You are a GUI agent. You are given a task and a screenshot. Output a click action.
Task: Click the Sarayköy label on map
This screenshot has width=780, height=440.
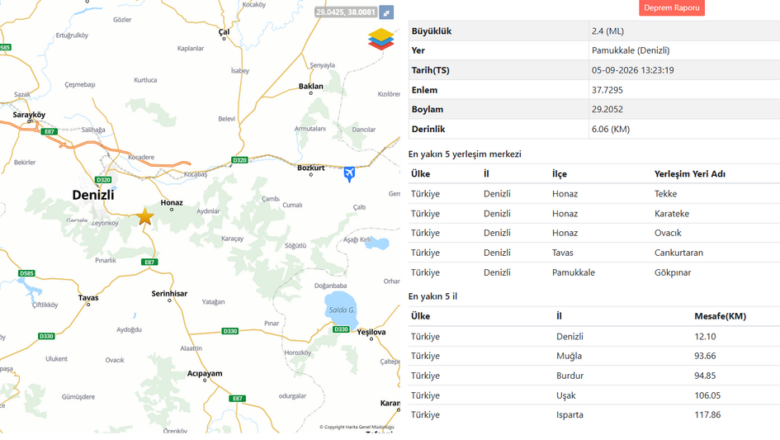(x=29, y=114)
